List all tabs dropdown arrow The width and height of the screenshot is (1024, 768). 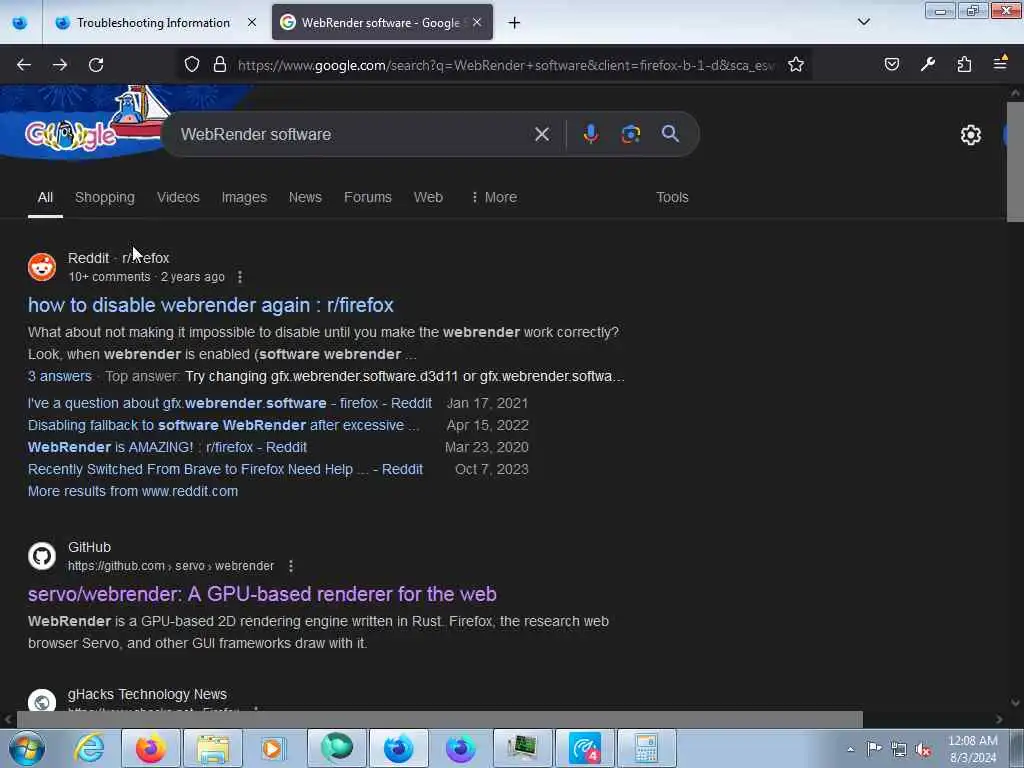[863, 22]
